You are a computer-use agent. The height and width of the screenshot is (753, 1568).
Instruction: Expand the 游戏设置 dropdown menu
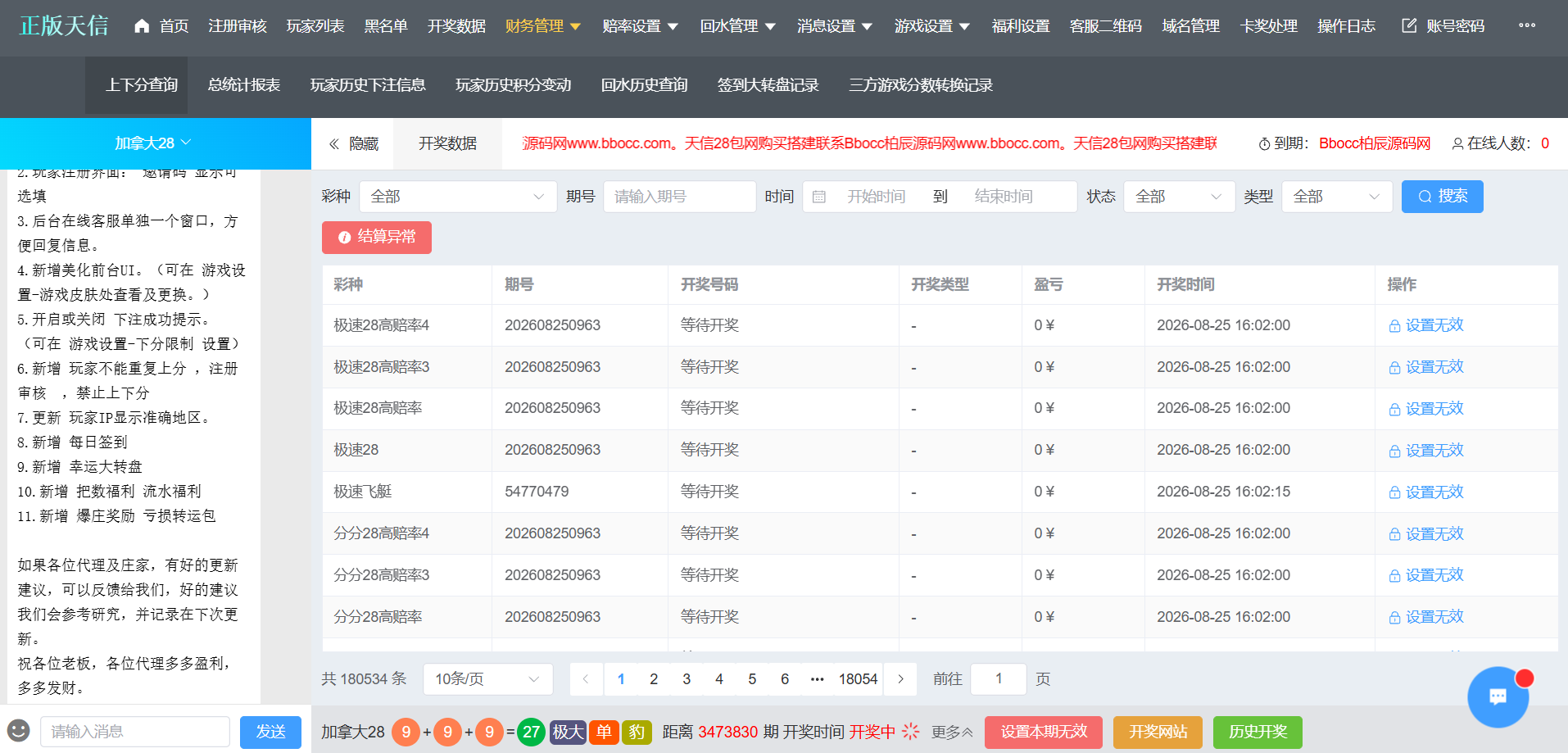932,26
